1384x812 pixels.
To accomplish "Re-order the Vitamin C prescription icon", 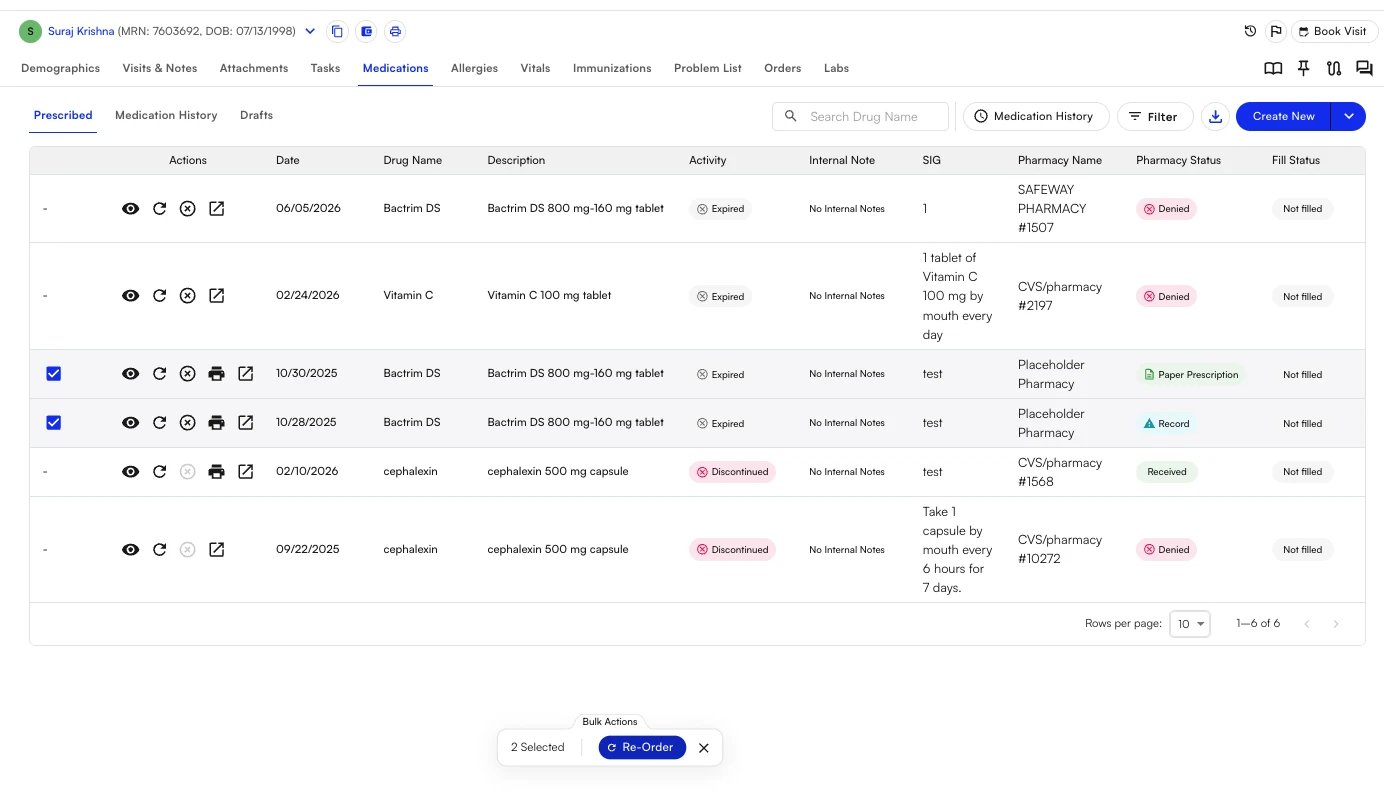I will 159,296.
